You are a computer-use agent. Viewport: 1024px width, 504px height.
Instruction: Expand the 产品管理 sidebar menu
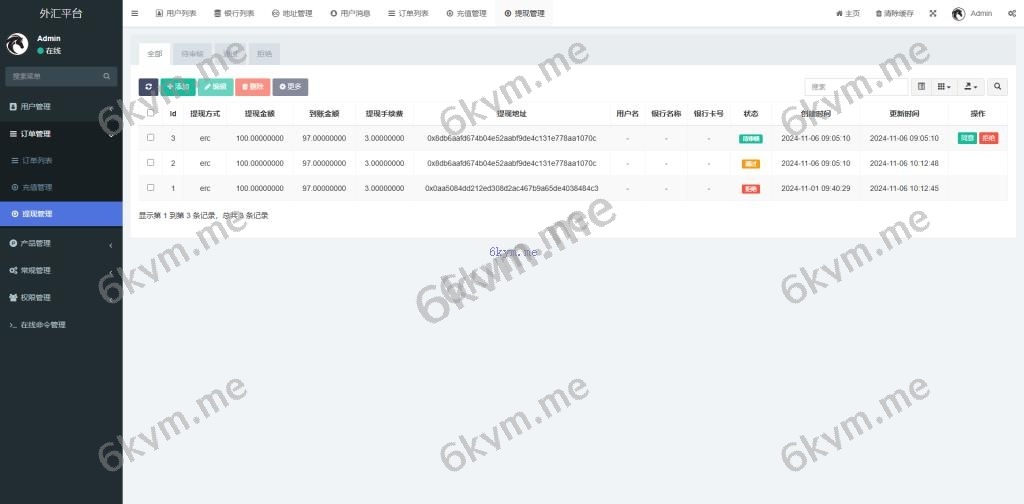pyautogui.click(x=60, y=243)
